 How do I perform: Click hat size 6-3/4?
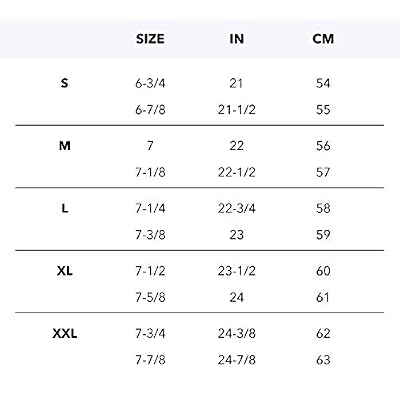point(150,83)
